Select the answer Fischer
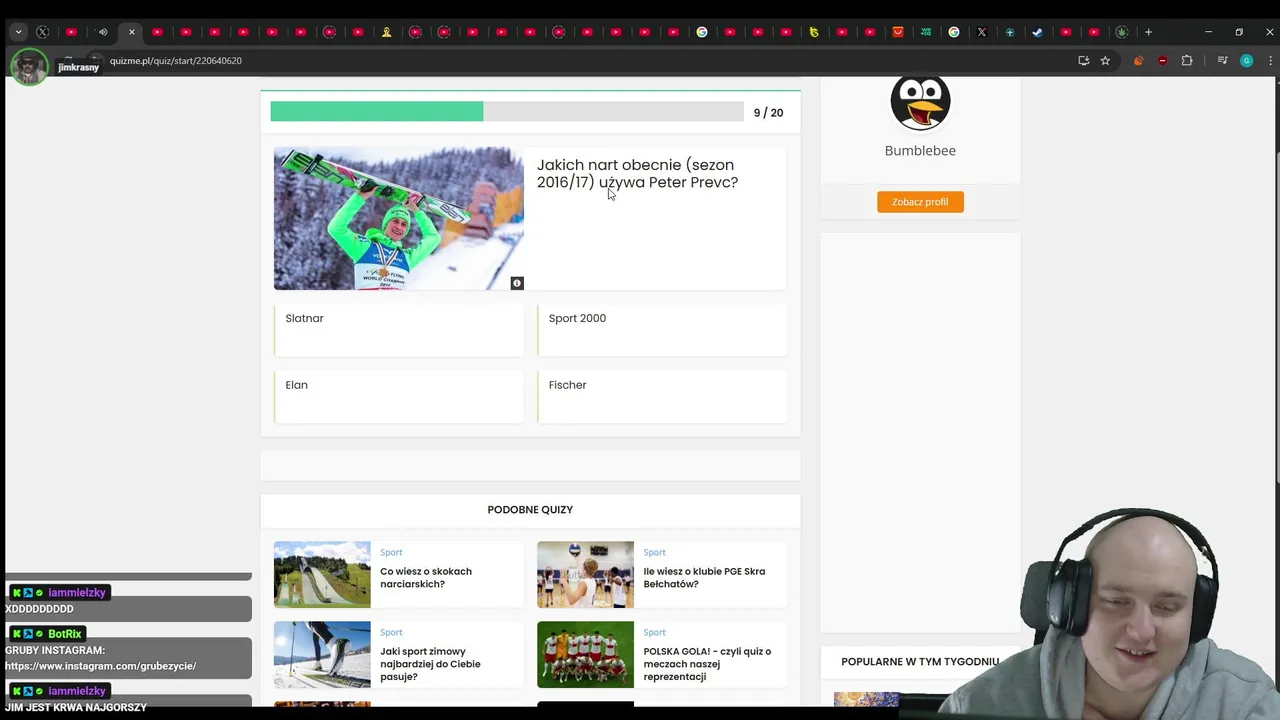1280x720 pixels. coord(662,396)
